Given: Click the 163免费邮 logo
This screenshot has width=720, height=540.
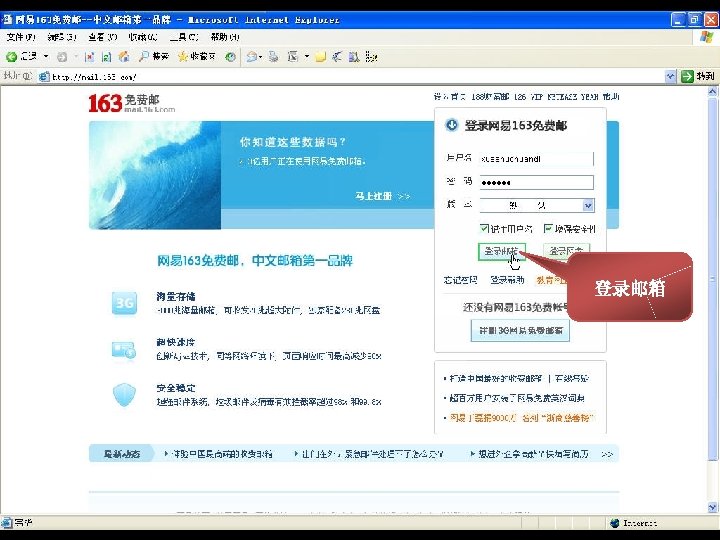Looking at the screenshot, I should (132, 103).
